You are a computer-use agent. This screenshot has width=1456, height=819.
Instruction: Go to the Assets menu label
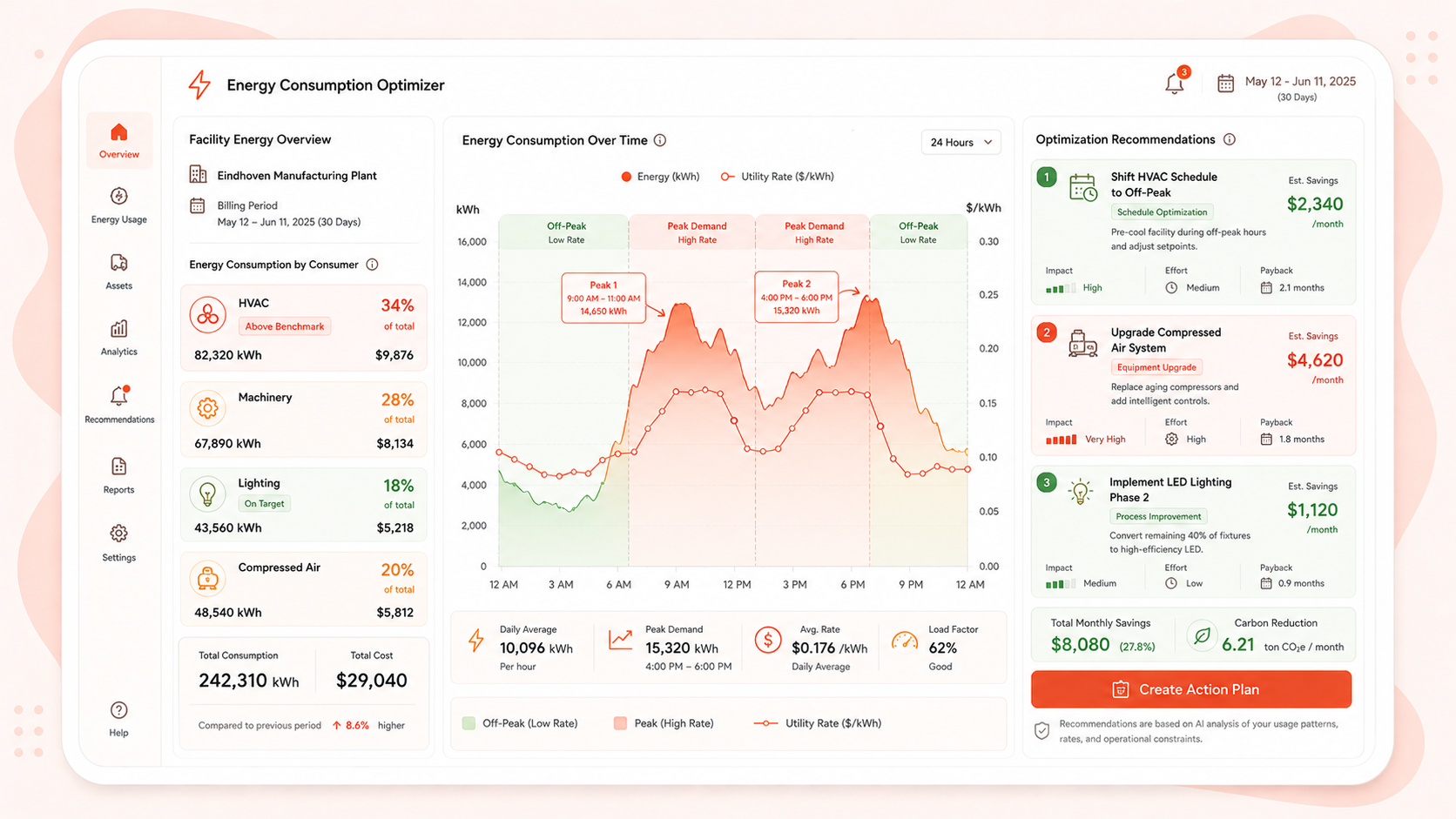click(x=119, y=286)
